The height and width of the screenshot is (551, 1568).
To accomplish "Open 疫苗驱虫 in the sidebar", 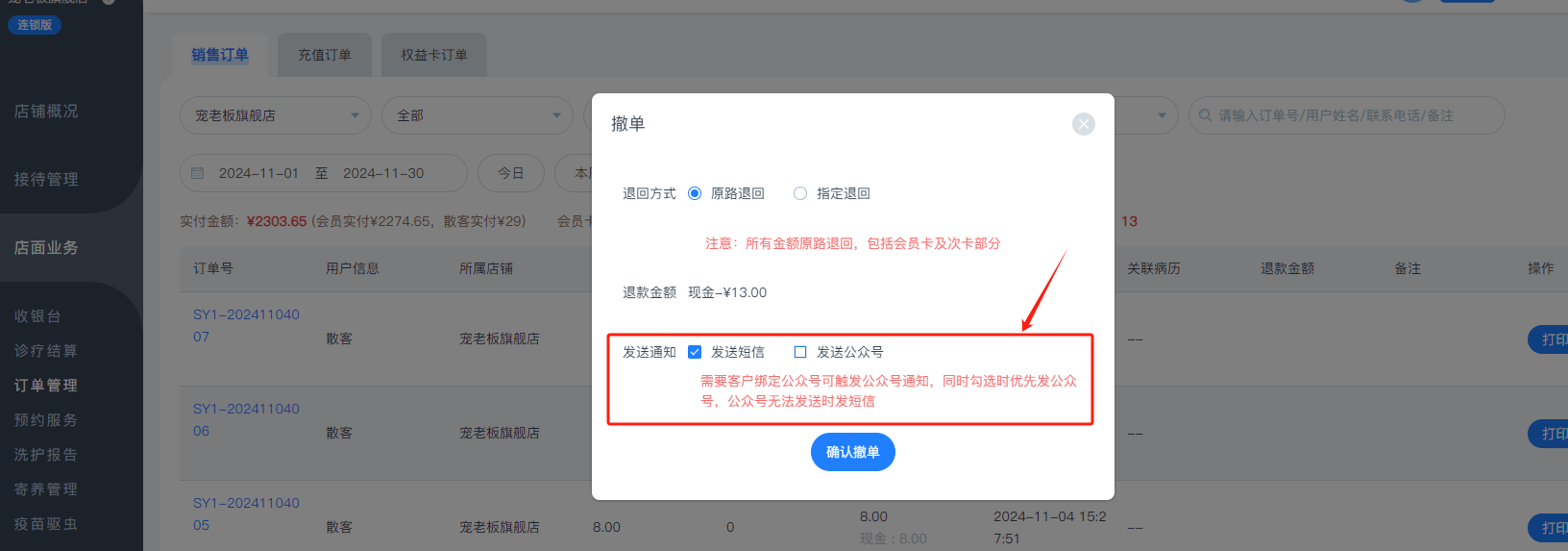I will 45,524.
